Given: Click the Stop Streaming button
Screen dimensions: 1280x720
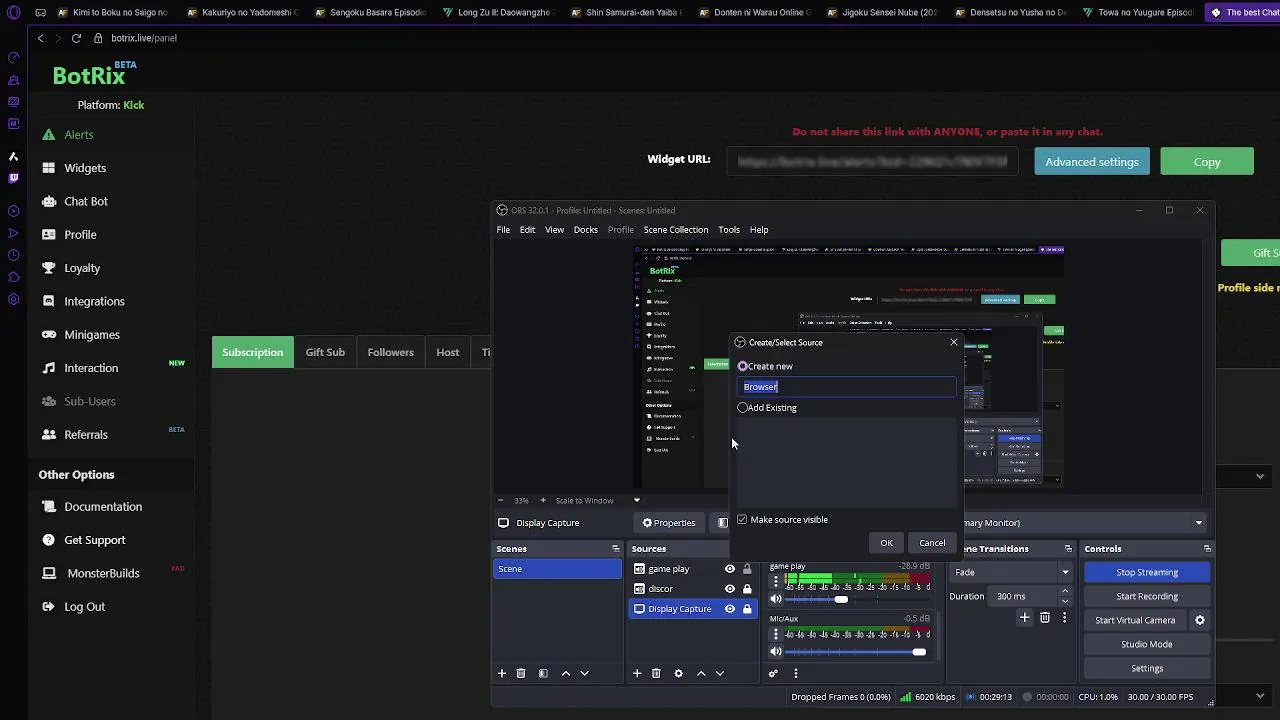Looking at the screenshot, I should 1147,573.
